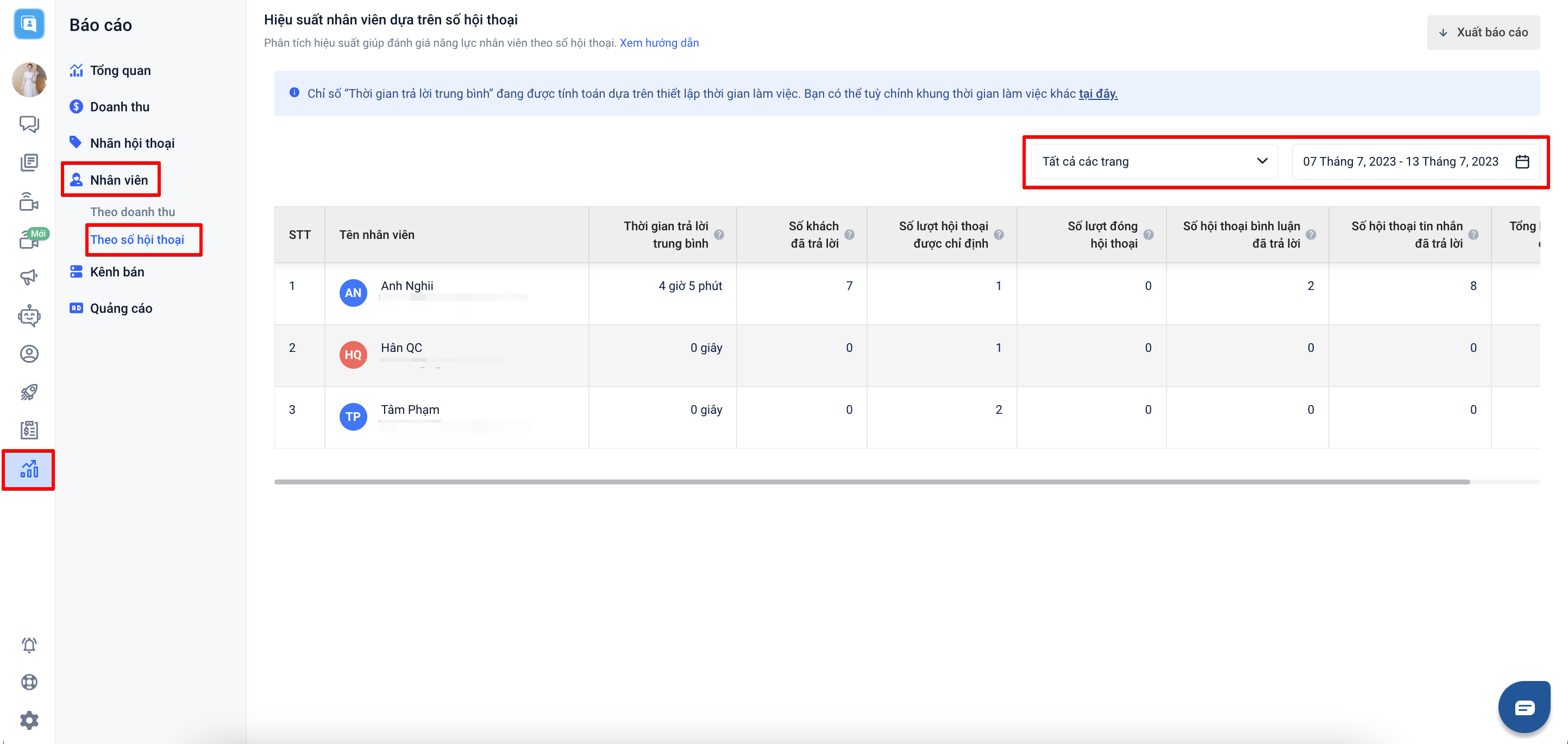Go to Kênh bán report section
Screen dimensions: 1568x744
click(x=117, y=272)
